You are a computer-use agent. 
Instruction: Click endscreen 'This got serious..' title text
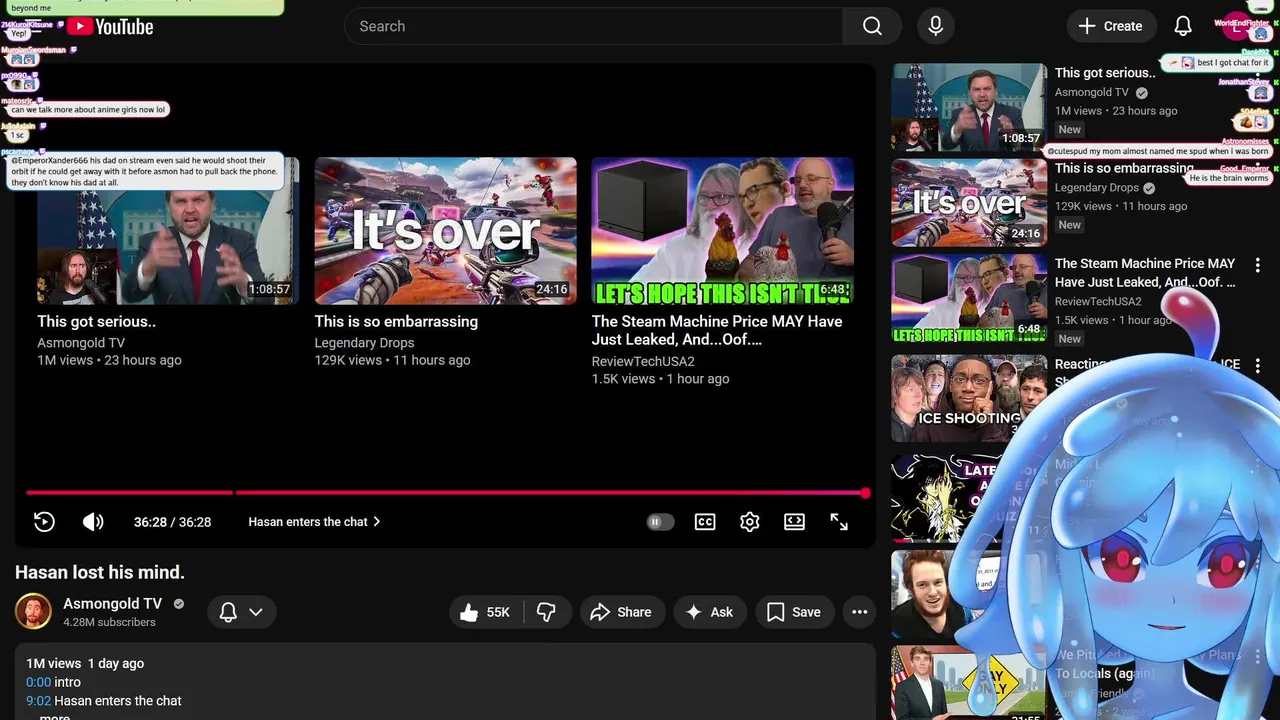tap(97, 321)
